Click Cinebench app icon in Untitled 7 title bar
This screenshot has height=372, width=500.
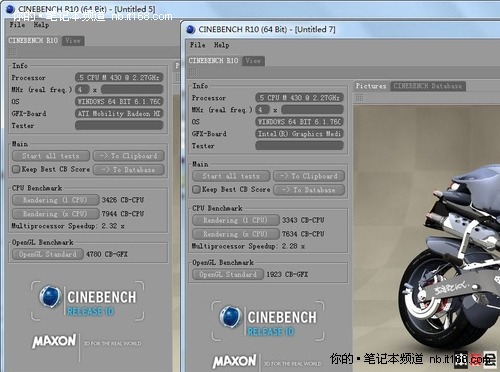click(x=191, y=29)
